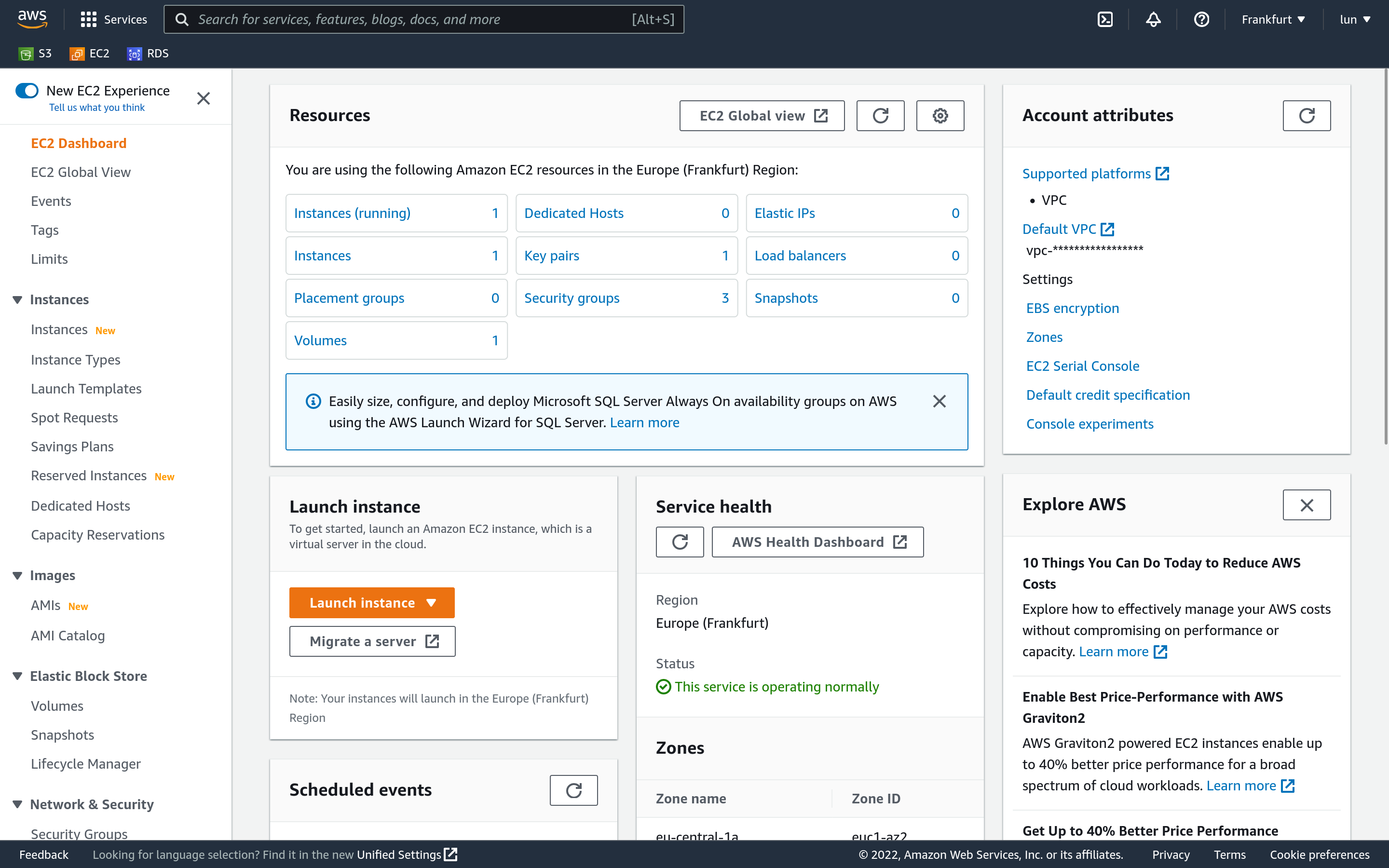Click Security Groups menu item
The width and height of the screenshot is (1389, 868).
tap(79, 833)
